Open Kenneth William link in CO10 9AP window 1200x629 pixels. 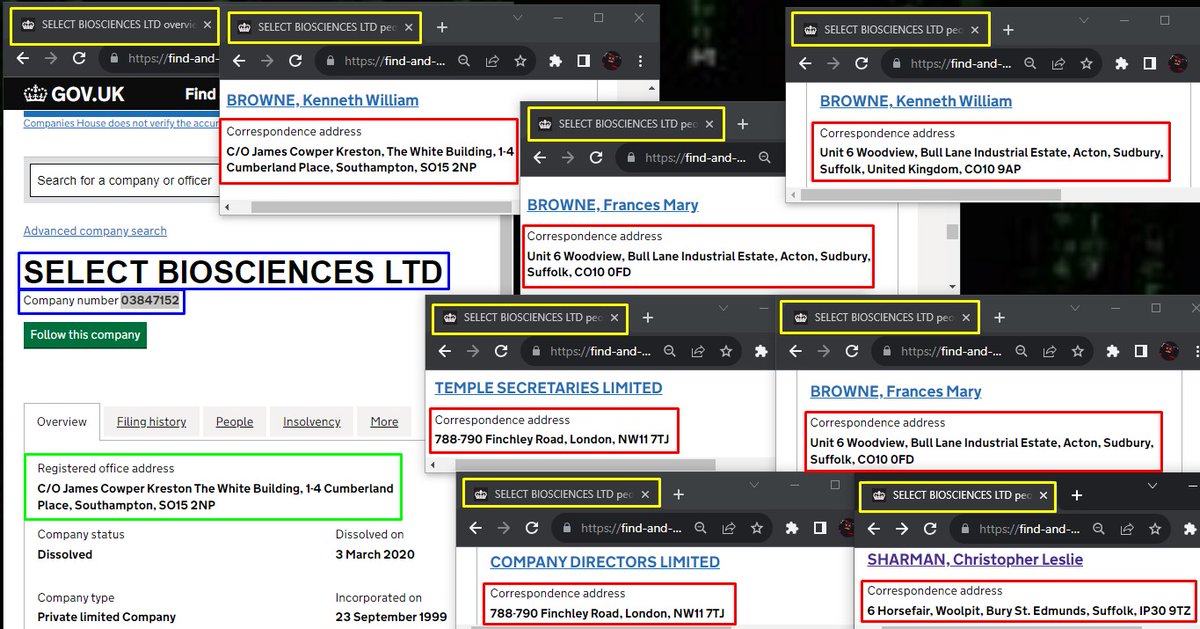tap(916, 101)
